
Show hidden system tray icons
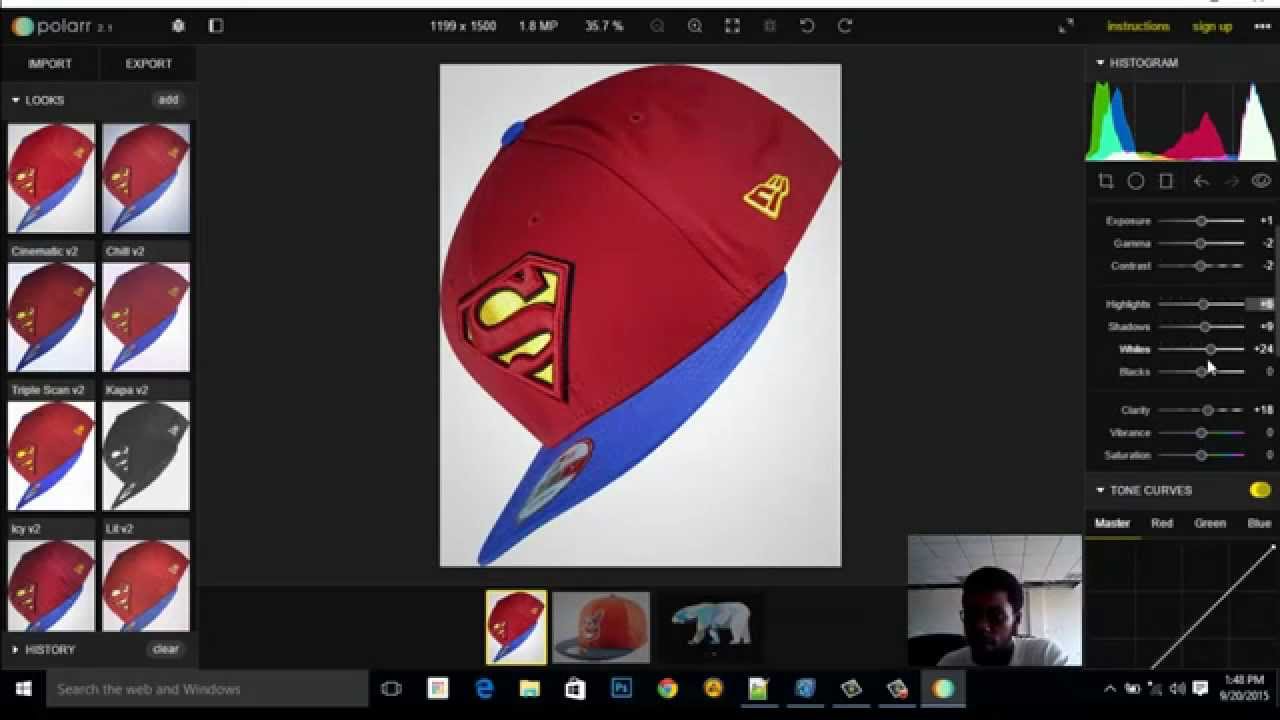pos(1110,689)
